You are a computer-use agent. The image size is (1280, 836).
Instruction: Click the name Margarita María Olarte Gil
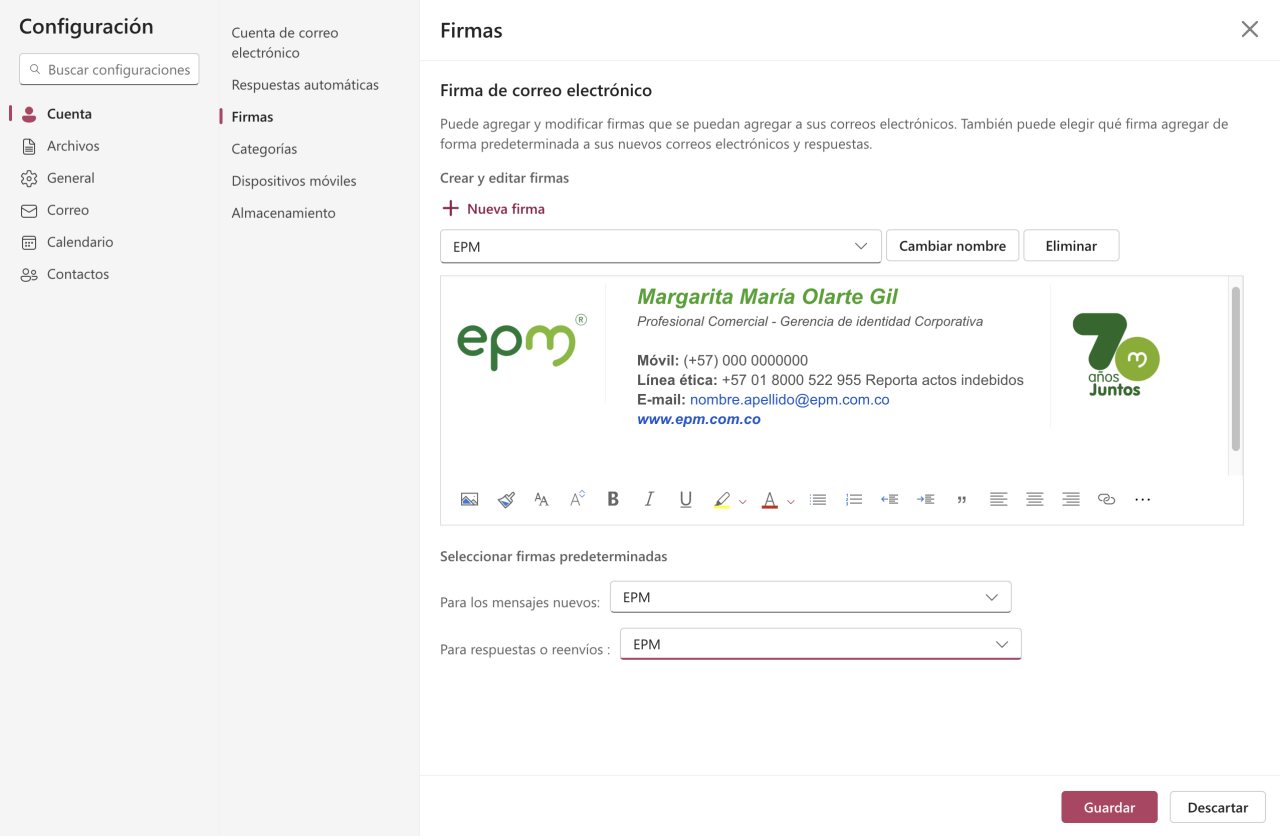pyautogui.click(x=767, y=297)
